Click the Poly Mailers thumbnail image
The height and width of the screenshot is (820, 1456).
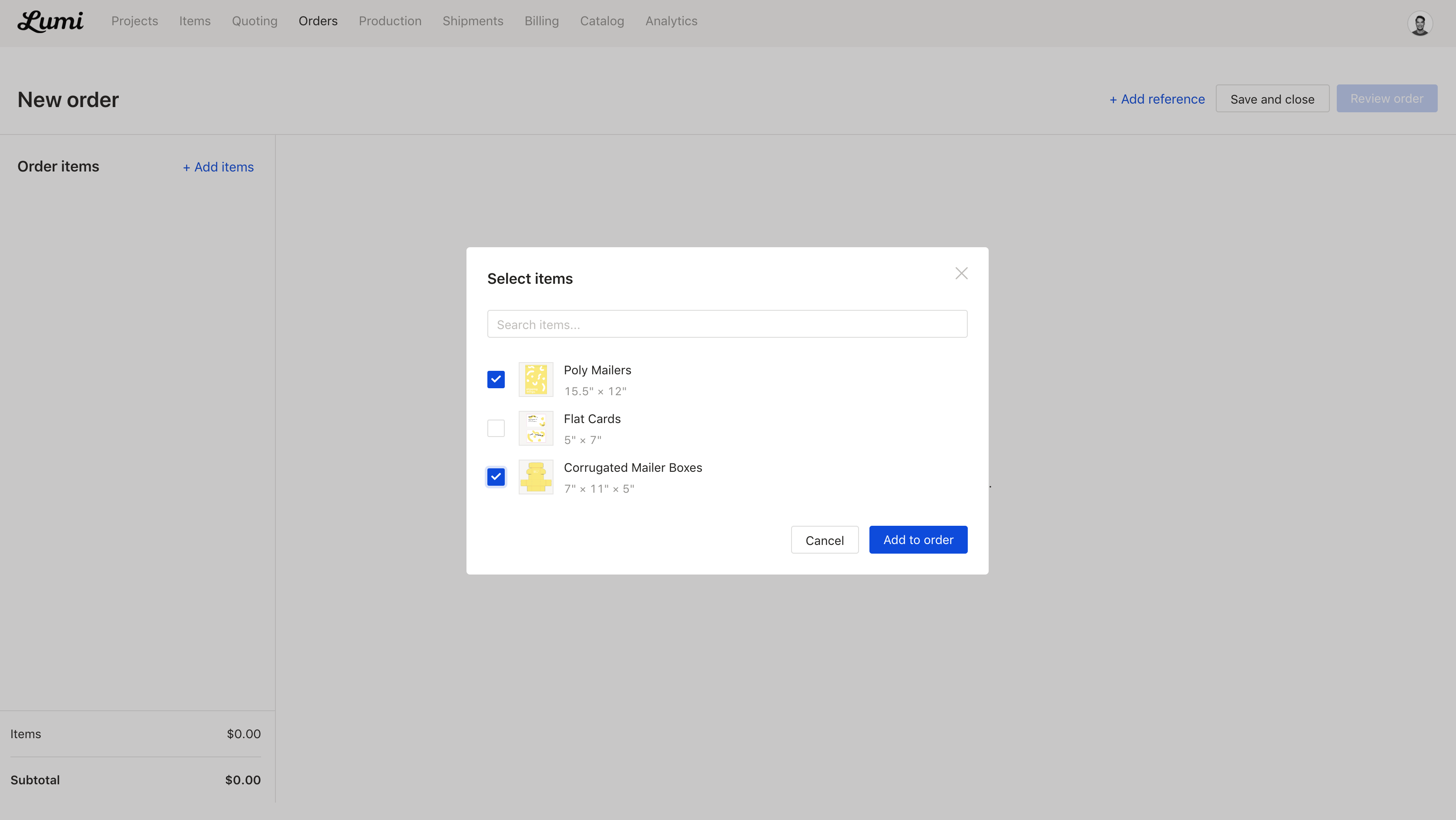(535, 380)
